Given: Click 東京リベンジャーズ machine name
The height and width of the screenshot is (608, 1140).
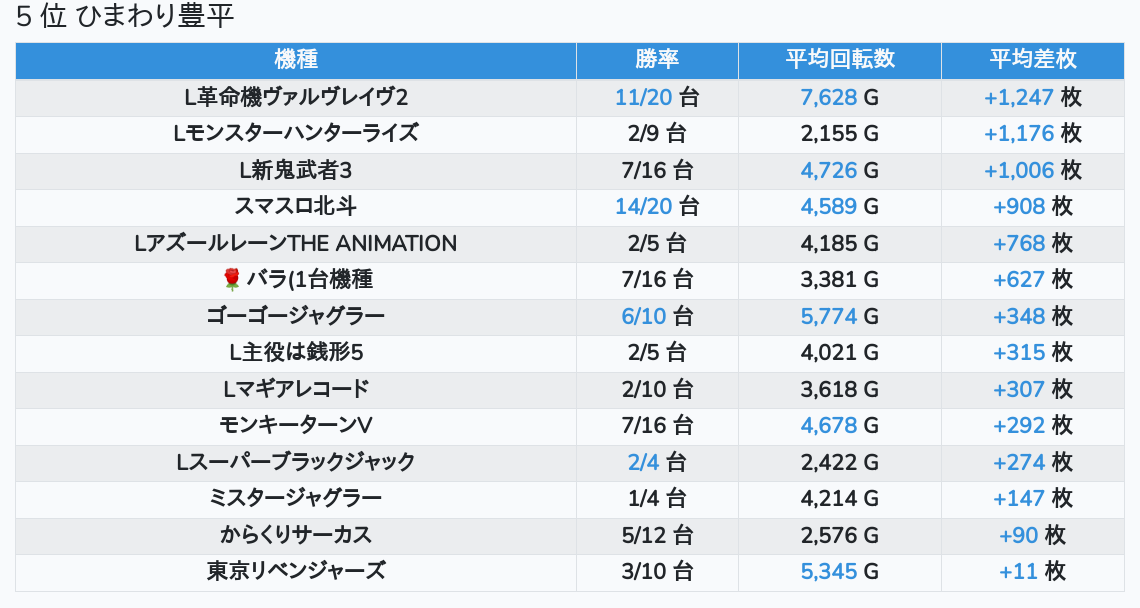Looking at the screenshot, I should pyautogui.click(x=296, y=571).
